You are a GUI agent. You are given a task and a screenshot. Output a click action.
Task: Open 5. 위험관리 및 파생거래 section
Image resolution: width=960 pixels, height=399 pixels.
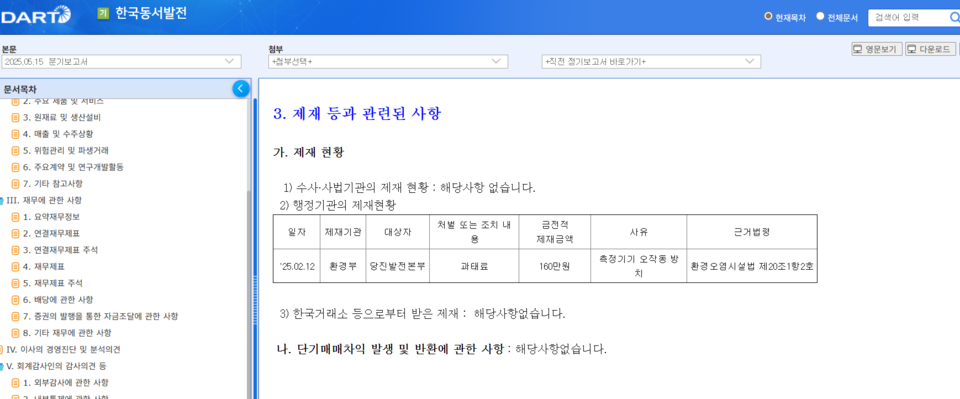point(66,151)
